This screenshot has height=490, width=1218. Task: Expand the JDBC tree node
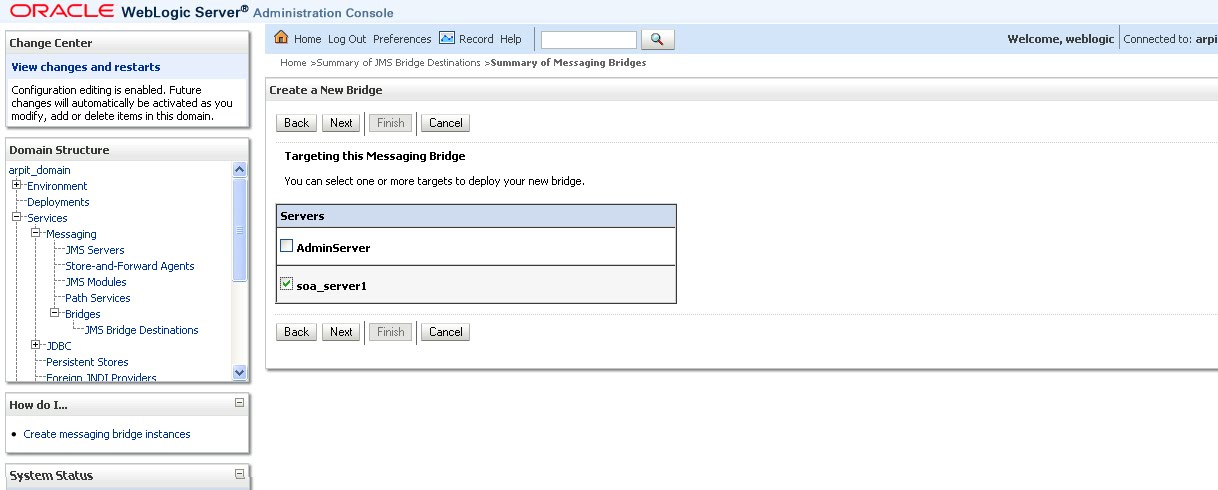tap(36, 345)
